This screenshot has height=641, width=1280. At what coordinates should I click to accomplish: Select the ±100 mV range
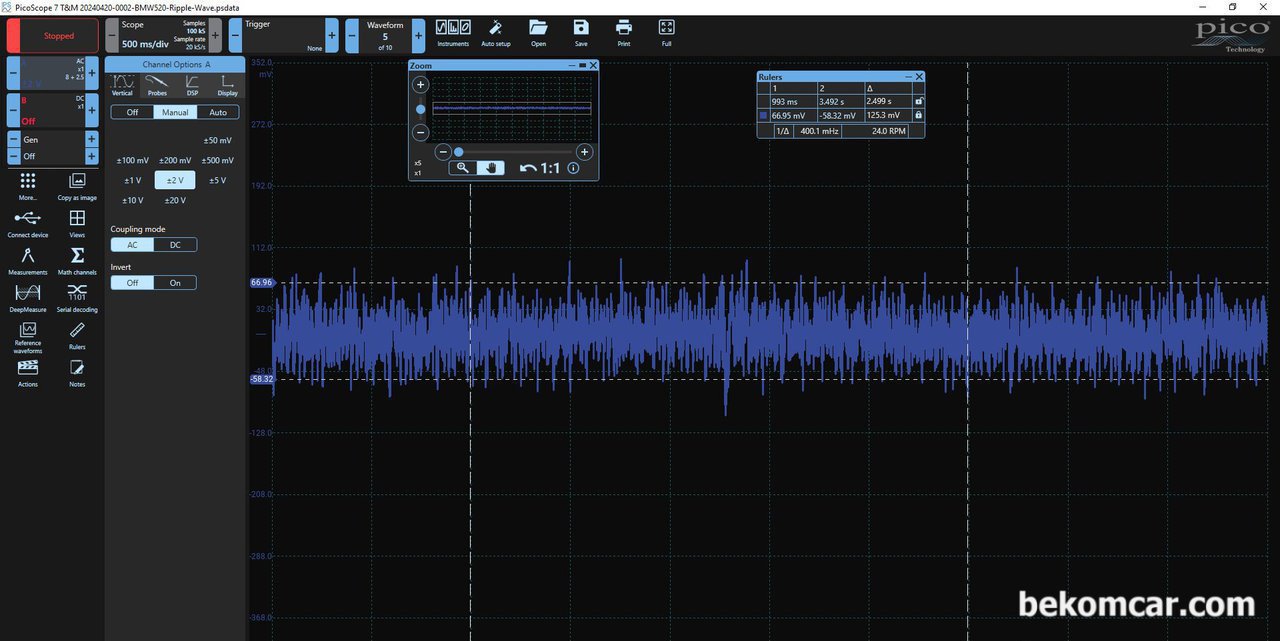[x=132, y=161]
